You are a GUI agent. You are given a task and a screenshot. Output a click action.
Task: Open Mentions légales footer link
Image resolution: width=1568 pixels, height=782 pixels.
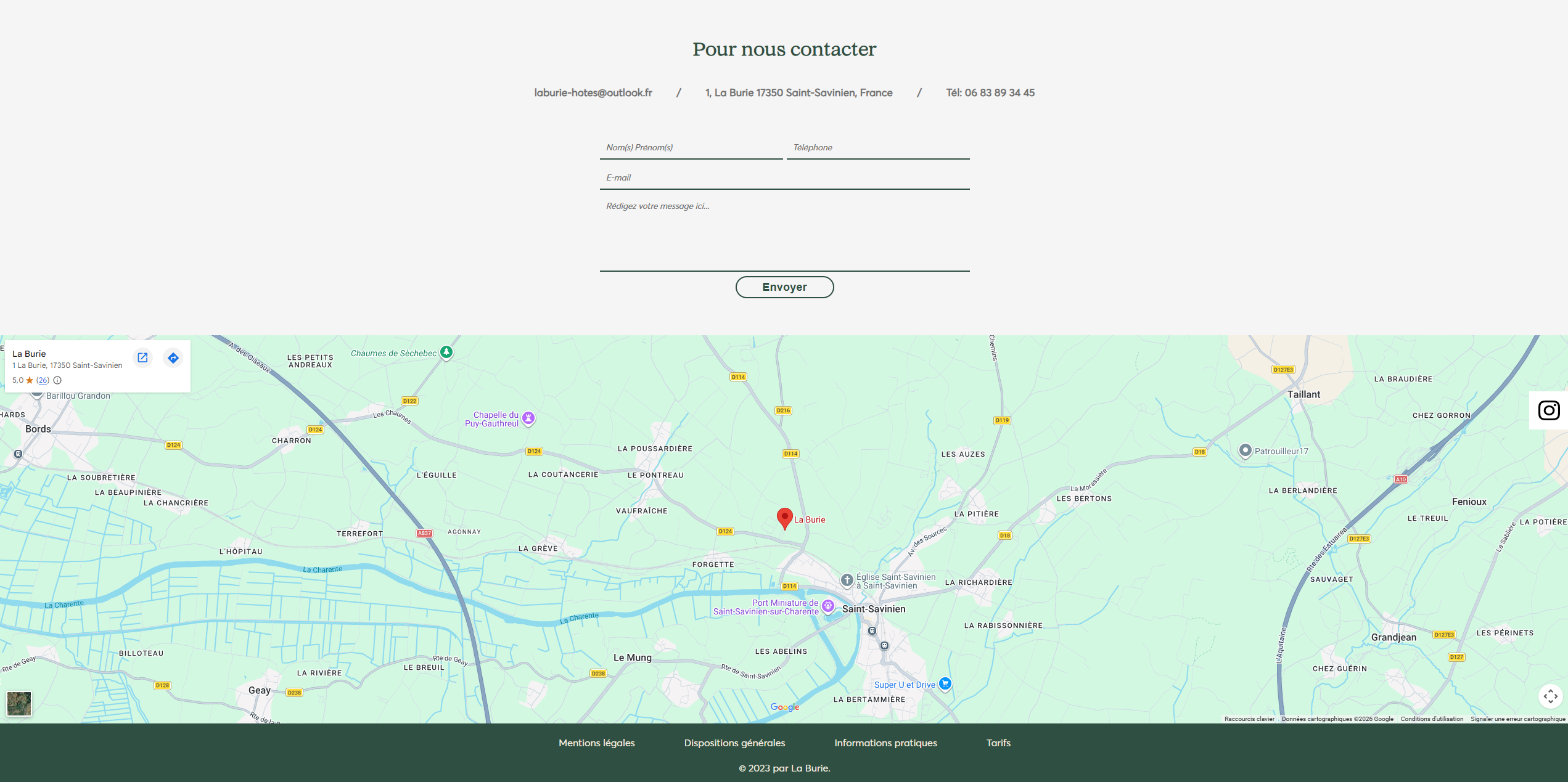596,743
